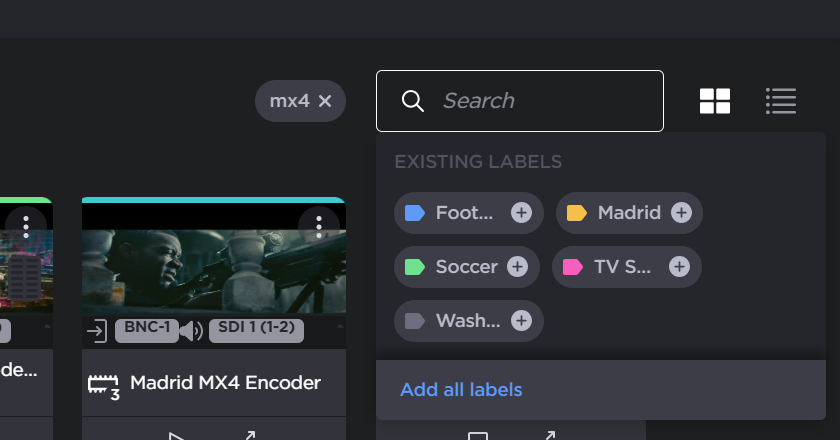Click the Madrid MX4 Encoder title
This screenshot has height=440, width=840.
coord(225,383)
